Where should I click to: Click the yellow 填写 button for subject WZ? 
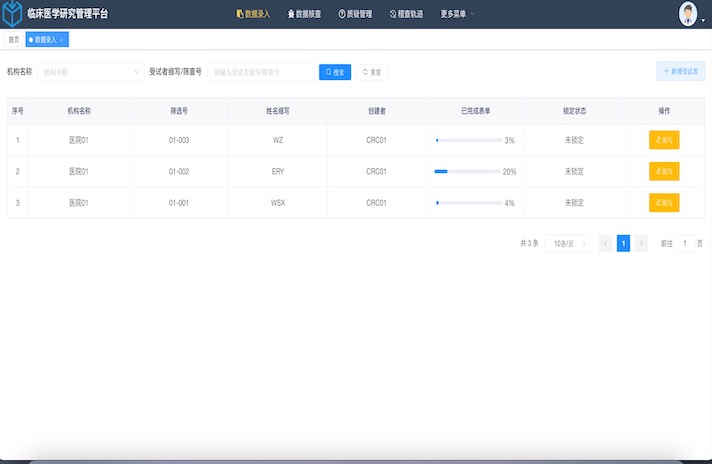tap(664, 140)
